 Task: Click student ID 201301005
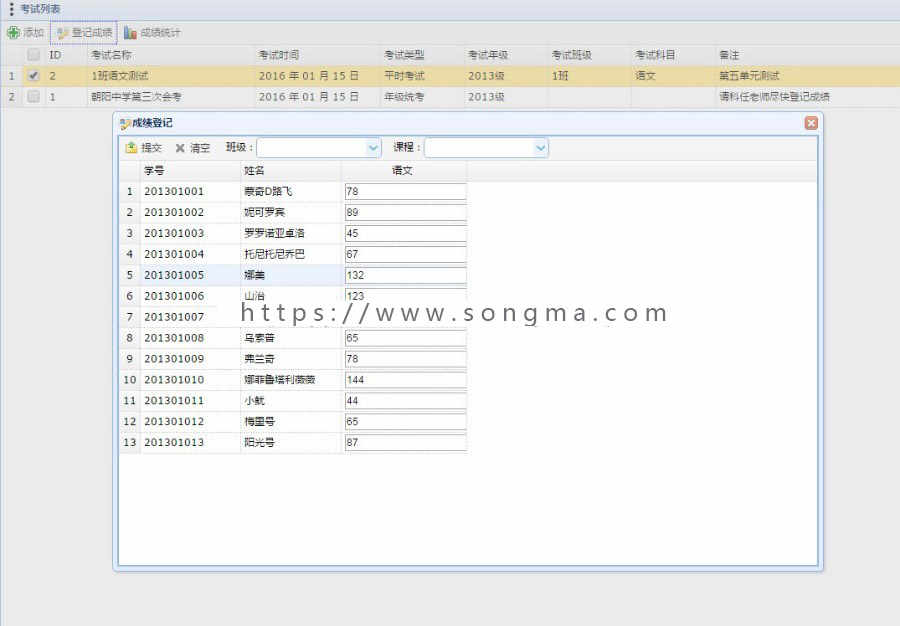pos(174,275)
